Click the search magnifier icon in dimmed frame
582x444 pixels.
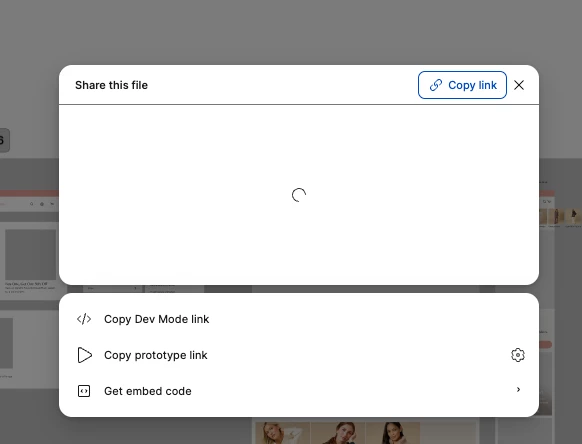coord(32,204)
